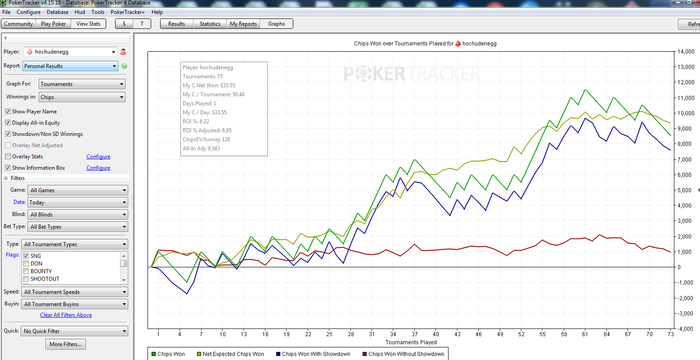
Task: Open the Hud menu
Action: click(x=80, y=12)
